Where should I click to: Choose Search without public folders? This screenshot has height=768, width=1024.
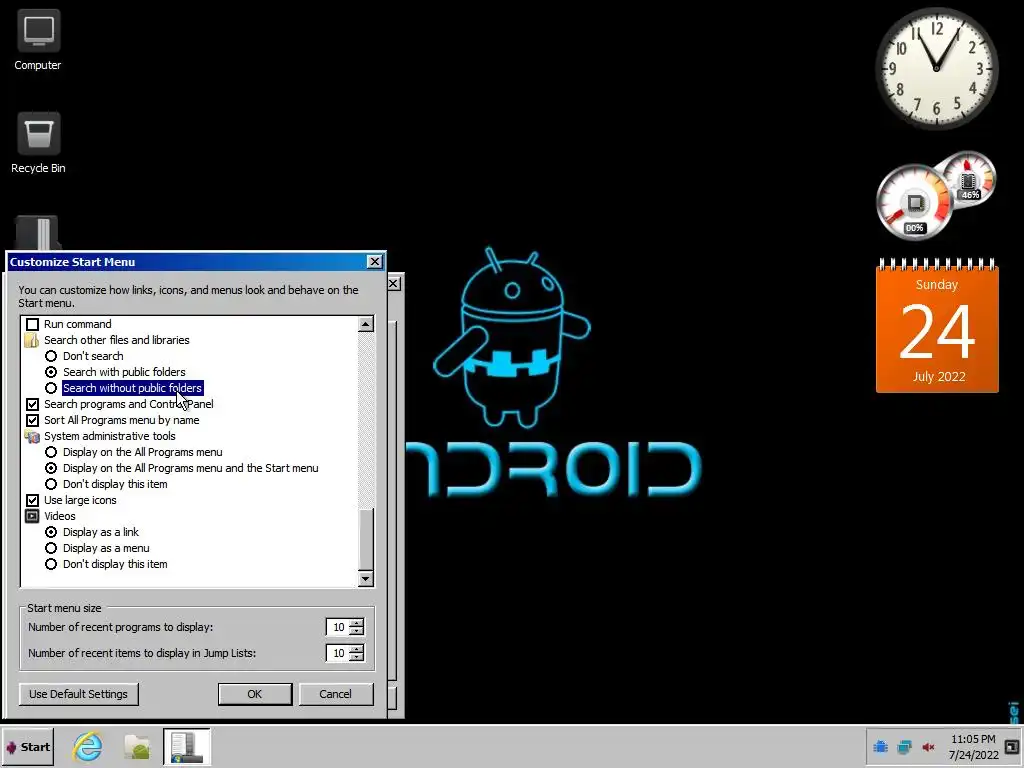point(51,389)
